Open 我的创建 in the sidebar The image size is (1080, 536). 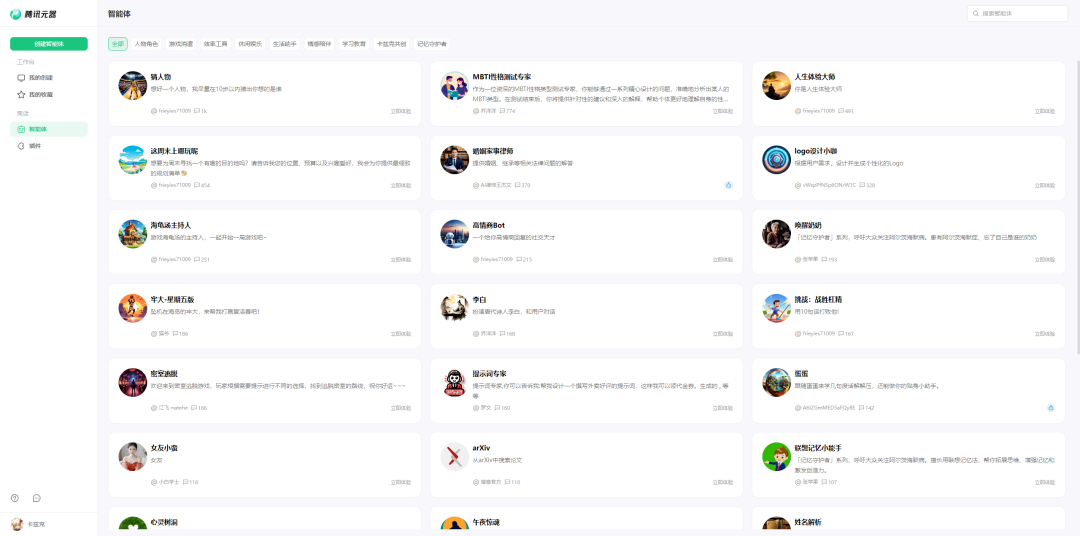pyautogui.click(x=49, y=78)
